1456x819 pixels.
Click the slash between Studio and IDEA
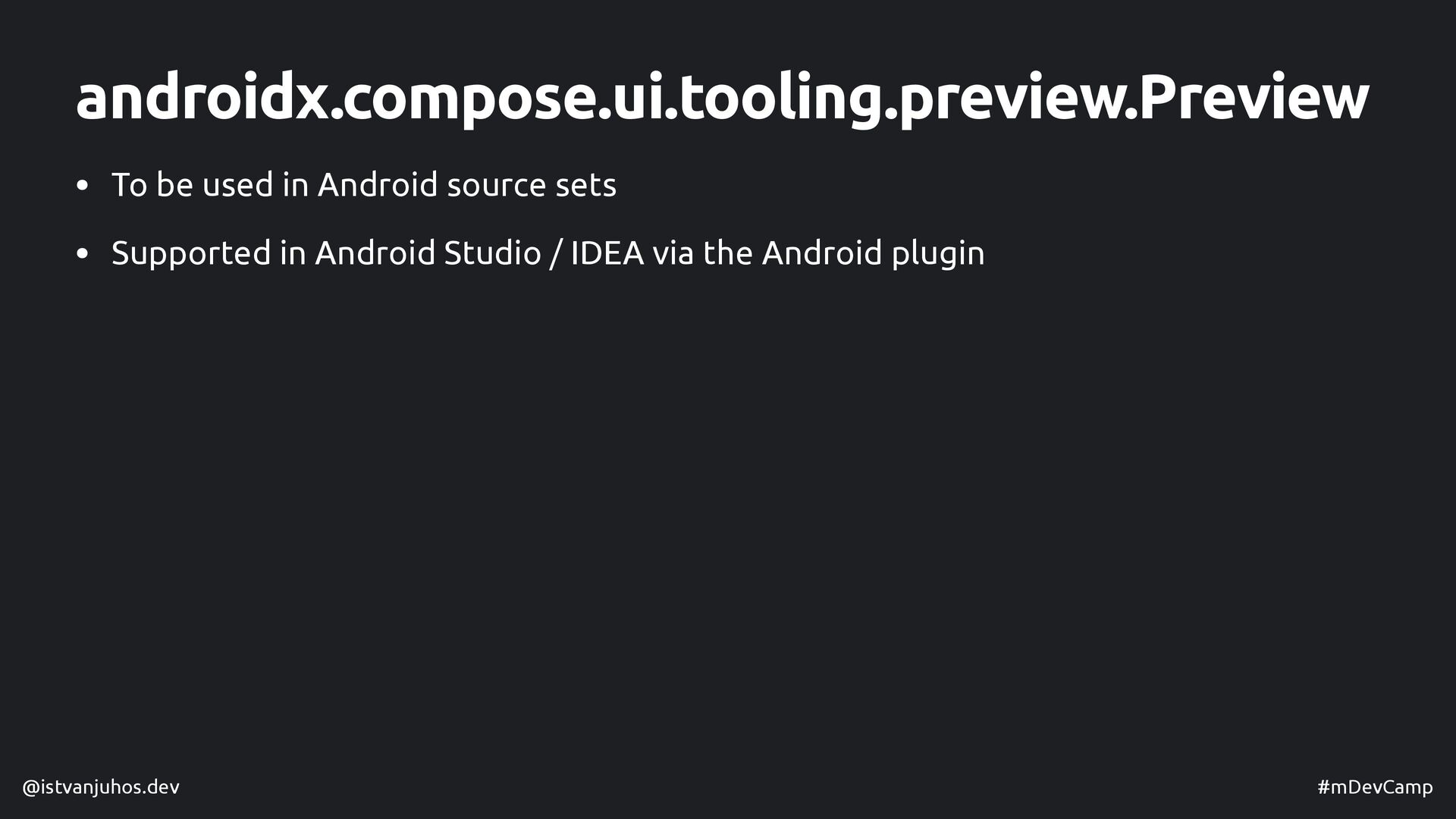pyautogui.click(x=556, y=253)
